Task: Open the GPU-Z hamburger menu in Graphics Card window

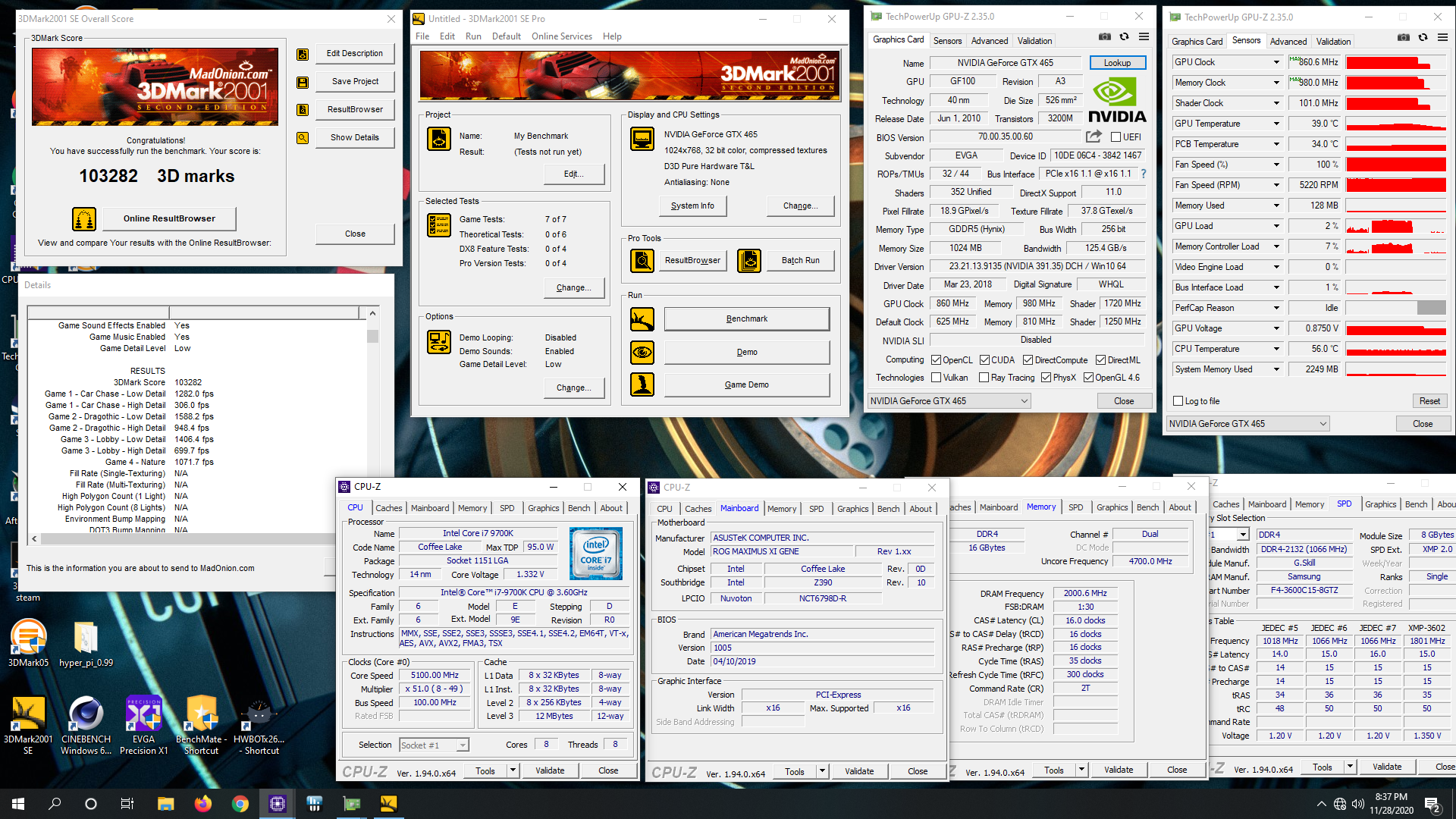Action: click(x=1144, y=36)
